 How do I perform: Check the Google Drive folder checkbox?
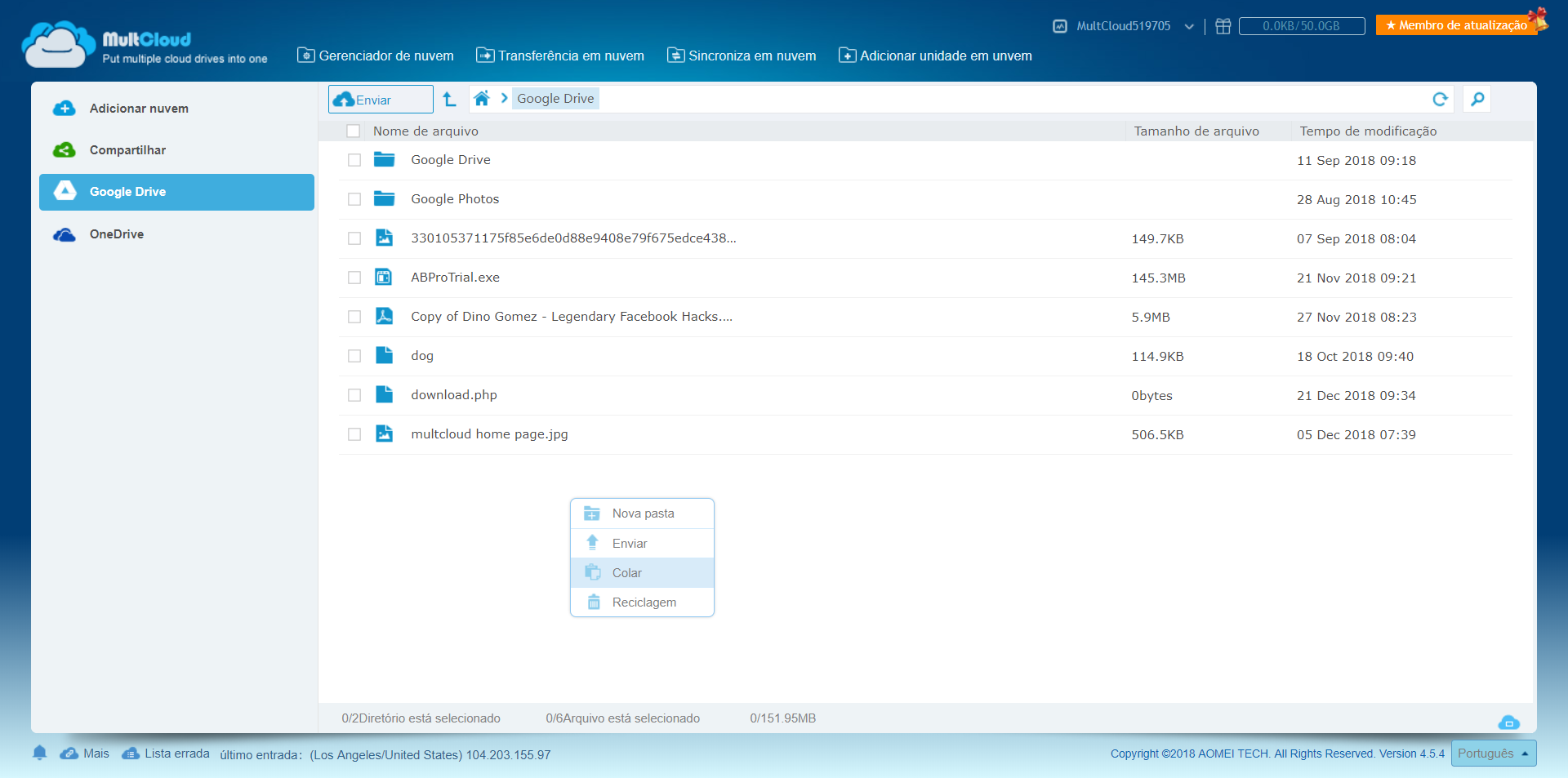(x=354, y=160)
